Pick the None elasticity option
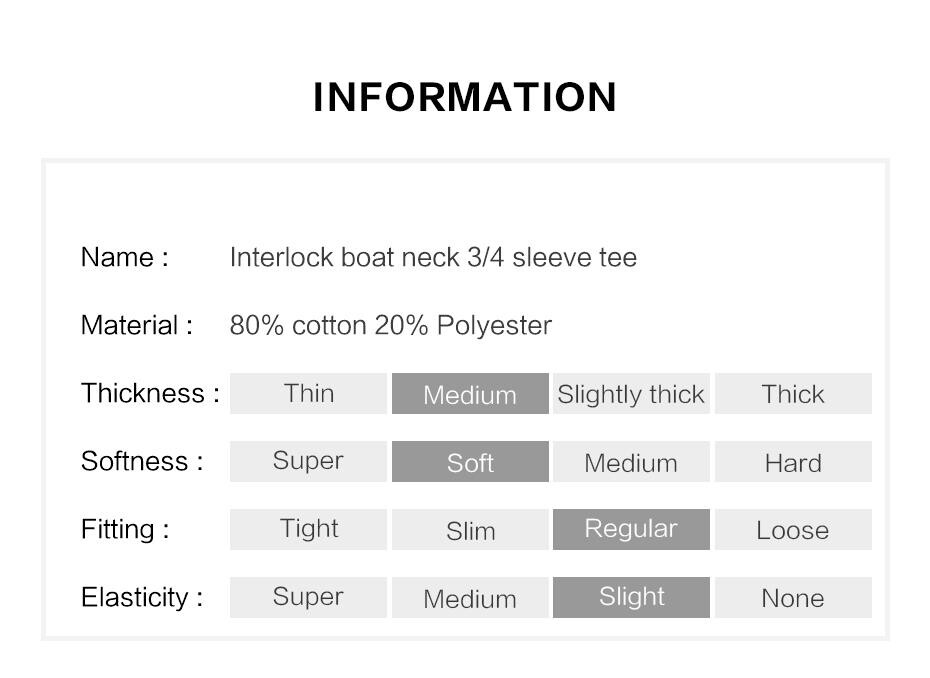The image size is (930, 678). click(793, 597)
